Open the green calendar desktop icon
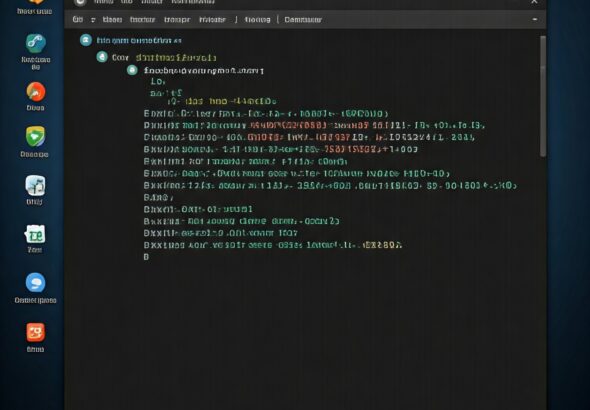Viewport: 590px width, 410px height. pos(35,234)
